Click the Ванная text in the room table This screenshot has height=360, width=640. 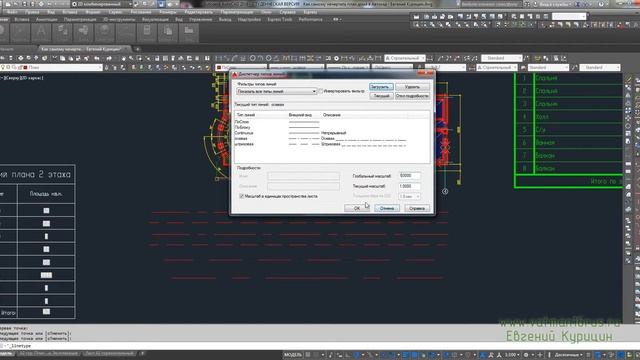click(545, 142)
